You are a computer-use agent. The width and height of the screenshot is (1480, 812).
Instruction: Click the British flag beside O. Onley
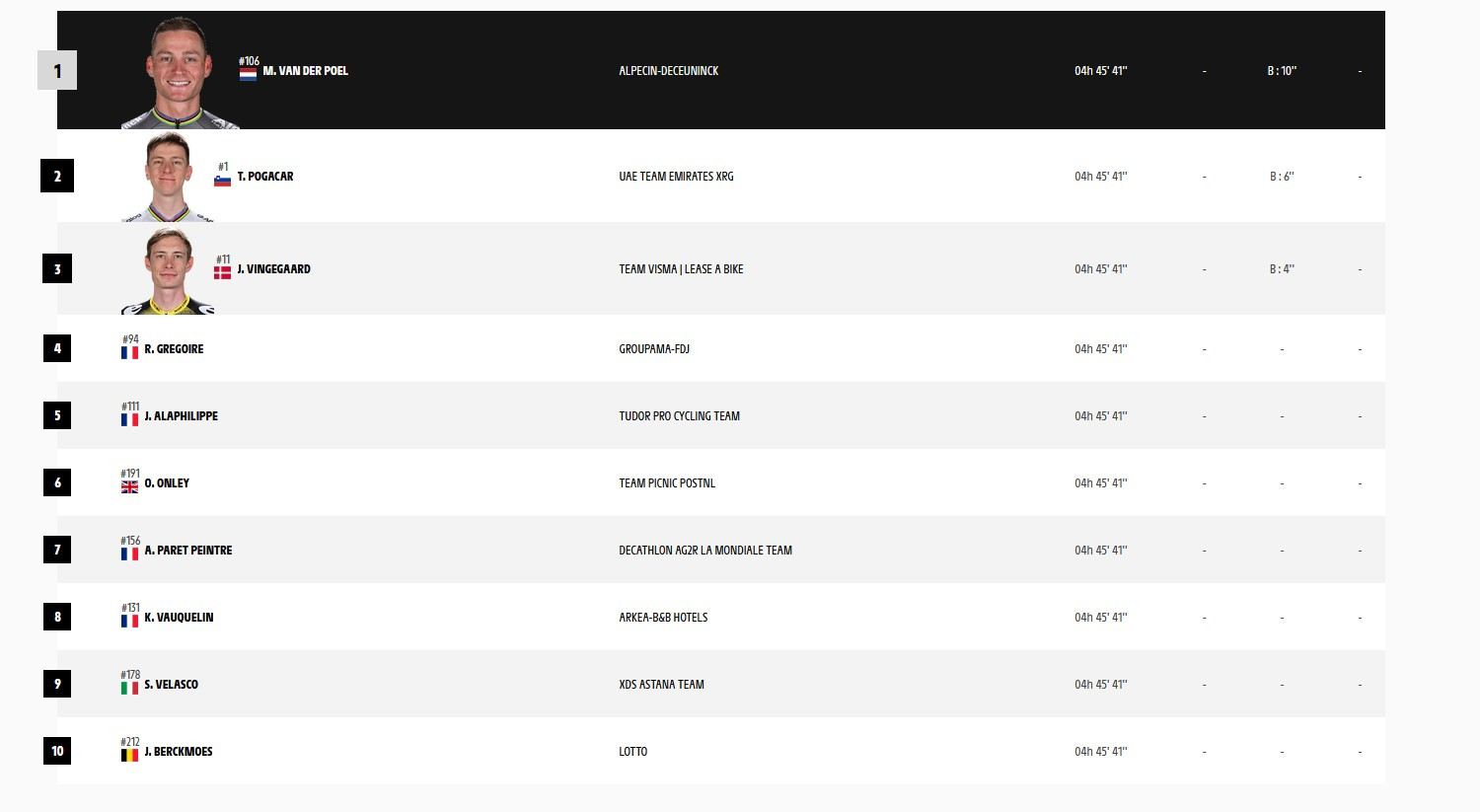pyautogui.click(x=129, y=486)
